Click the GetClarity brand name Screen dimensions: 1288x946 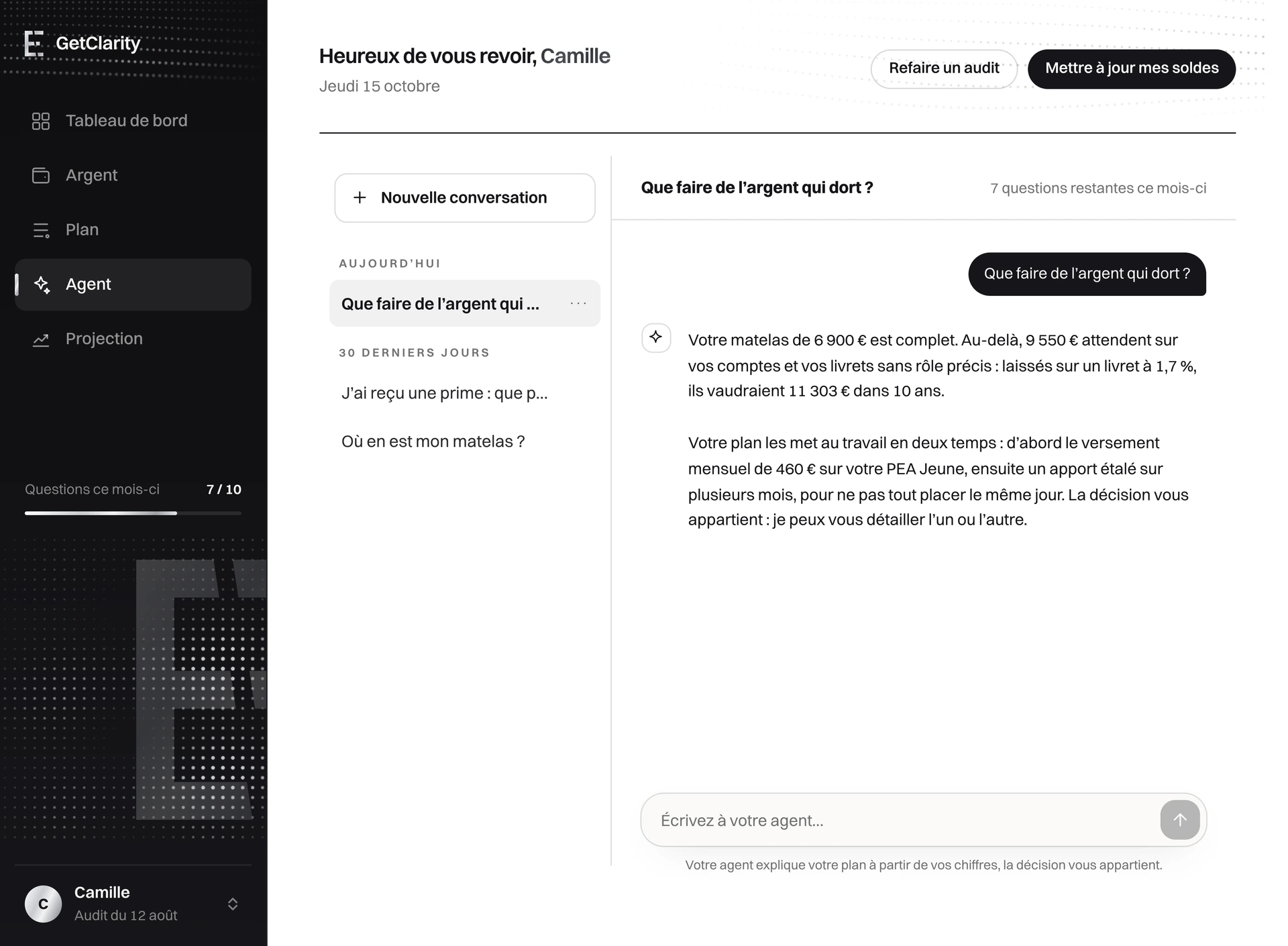(98, 44)
